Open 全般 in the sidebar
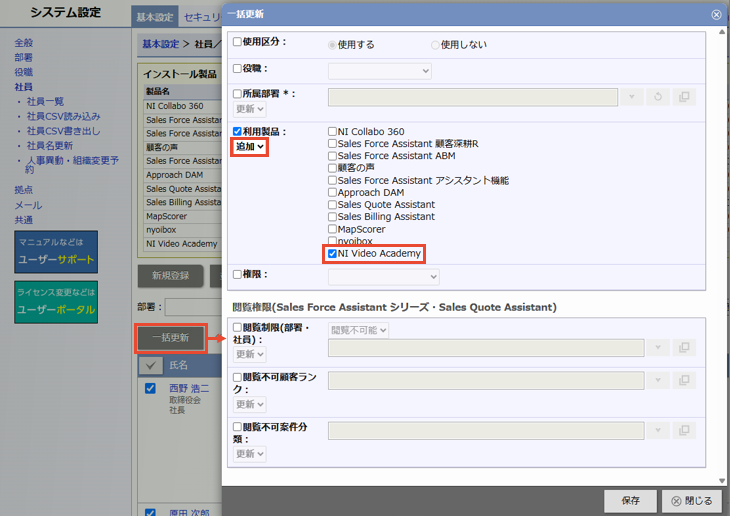The height and width of the screenshot is (516, 730). tap(24, 43)
